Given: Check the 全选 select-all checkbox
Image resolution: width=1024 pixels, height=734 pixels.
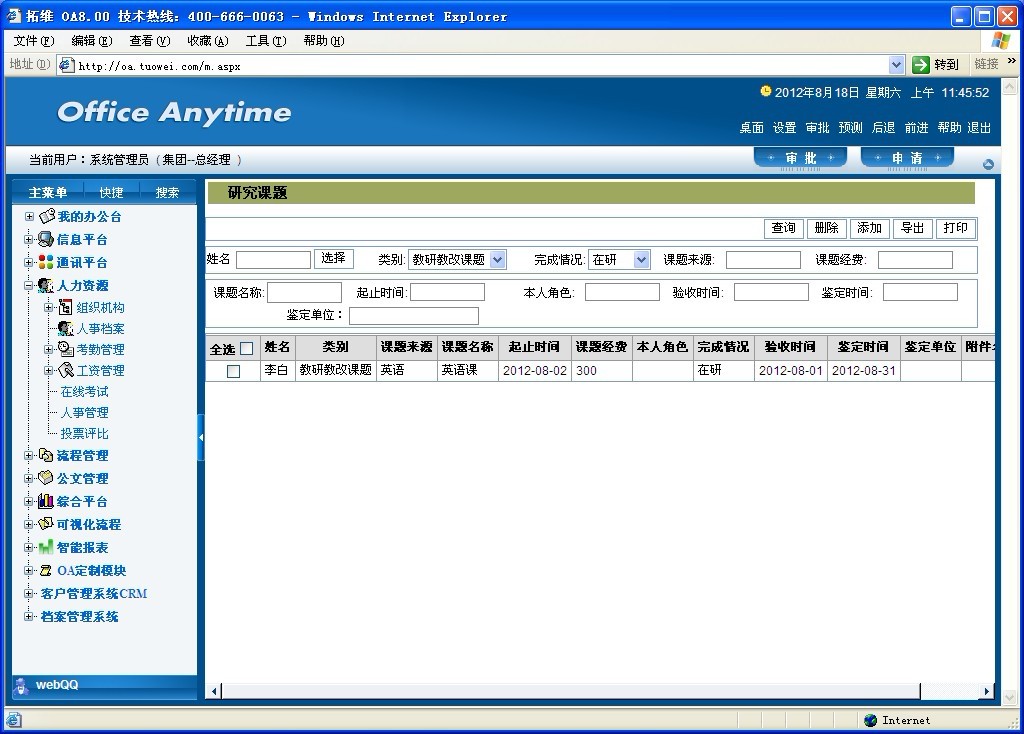Looking at the screenshot, I should pos(247,349).
